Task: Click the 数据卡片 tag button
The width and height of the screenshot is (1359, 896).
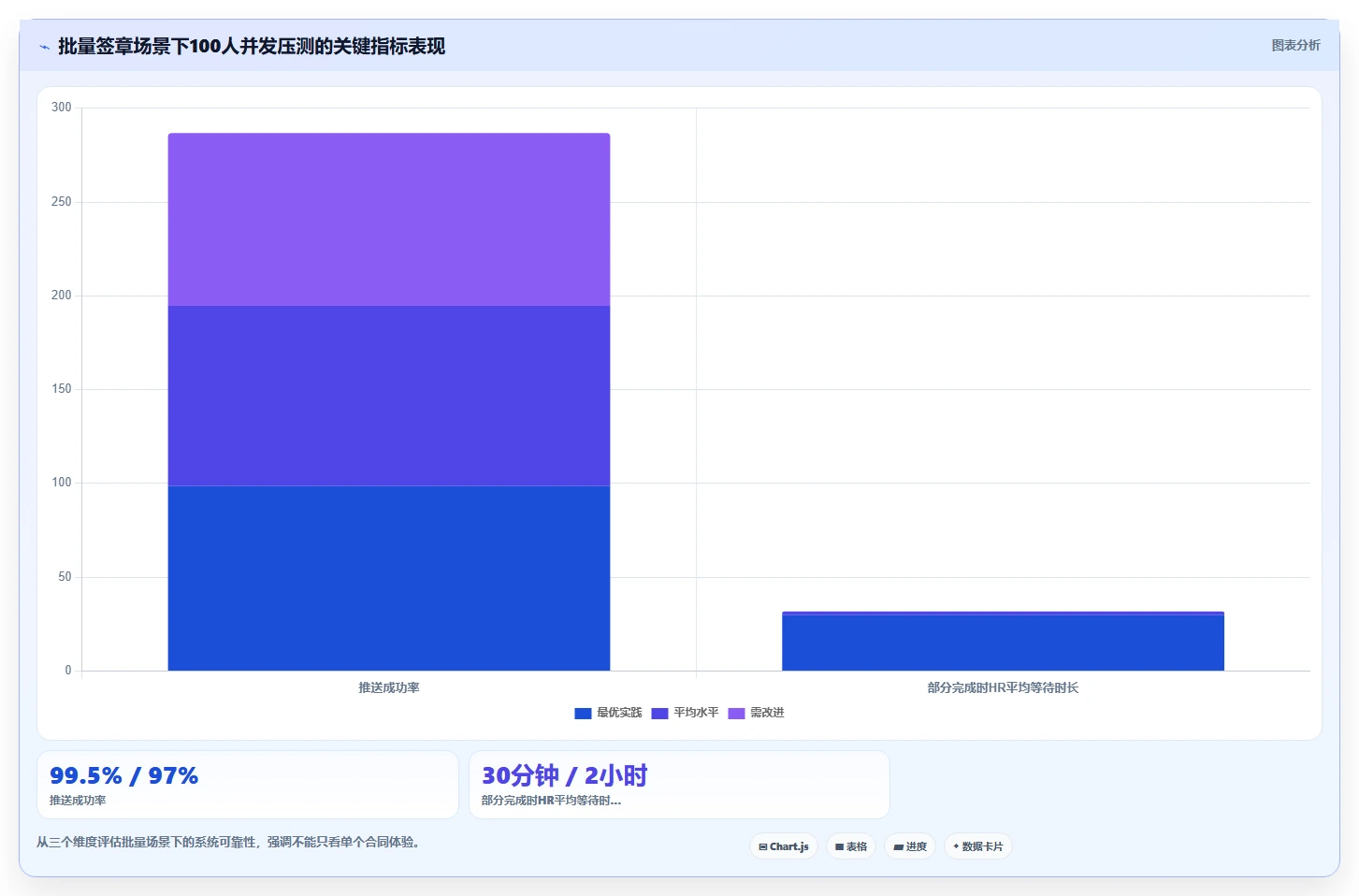Action: [x=978, y=846]
